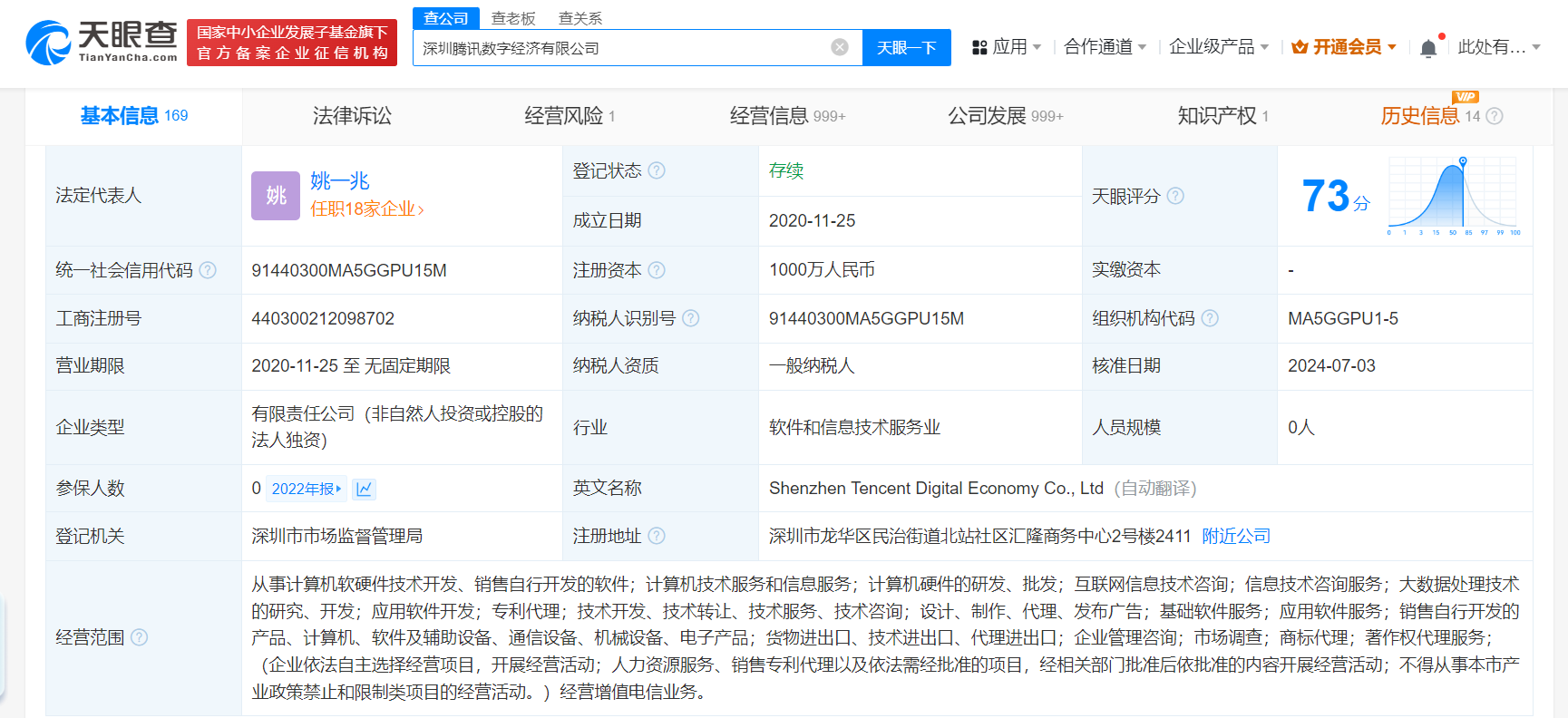
Task: Click the 天眼评分 distribution chart
Action: pyautogui.click(x=1455, y=196)
